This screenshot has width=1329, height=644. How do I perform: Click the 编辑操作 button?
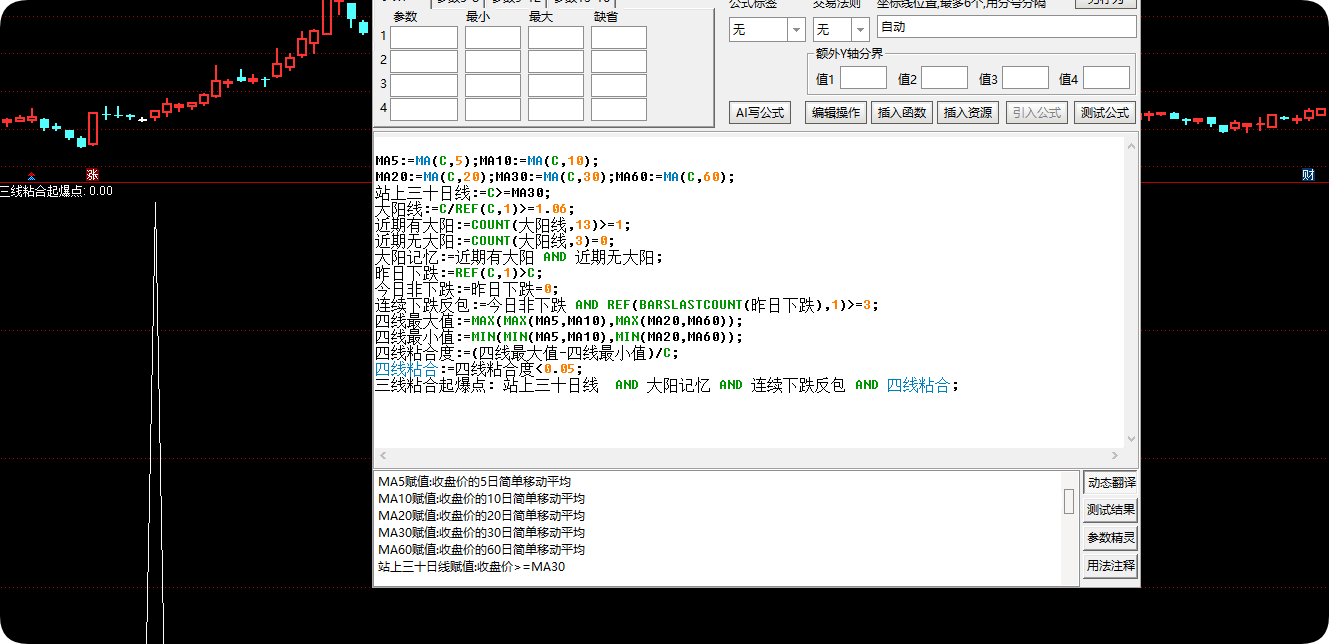tap(836, 113)
